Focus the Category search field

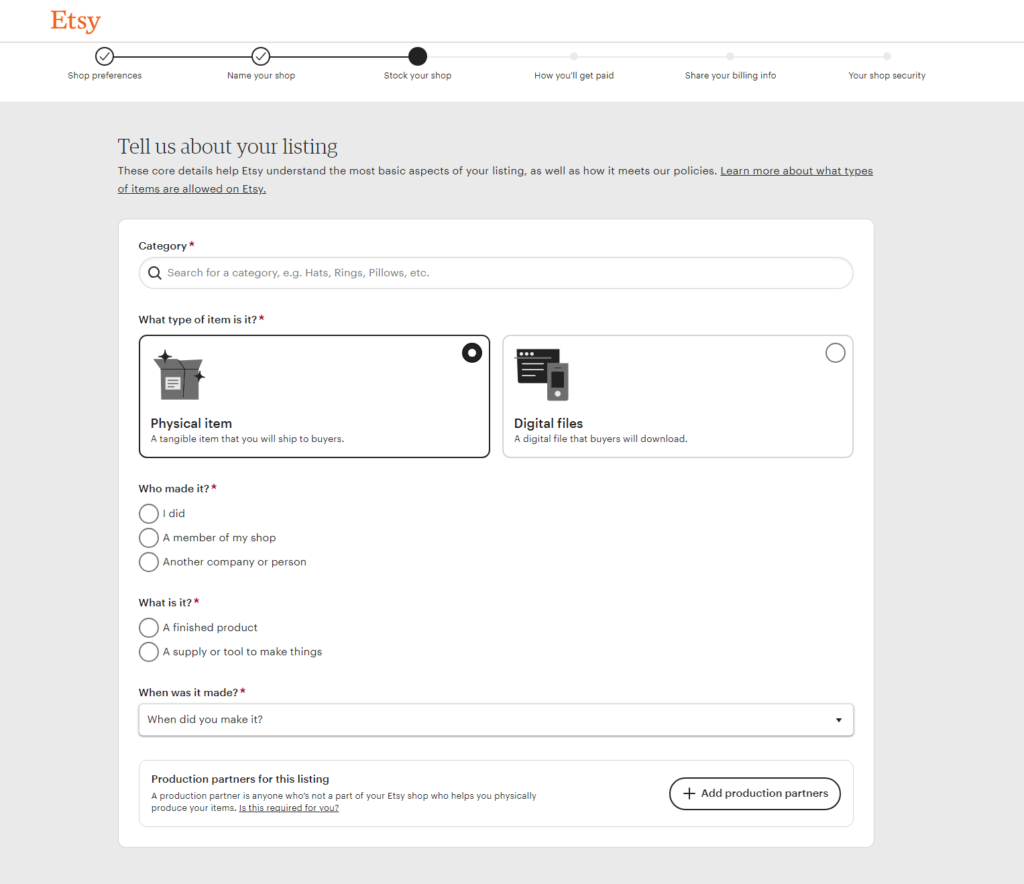496,273
